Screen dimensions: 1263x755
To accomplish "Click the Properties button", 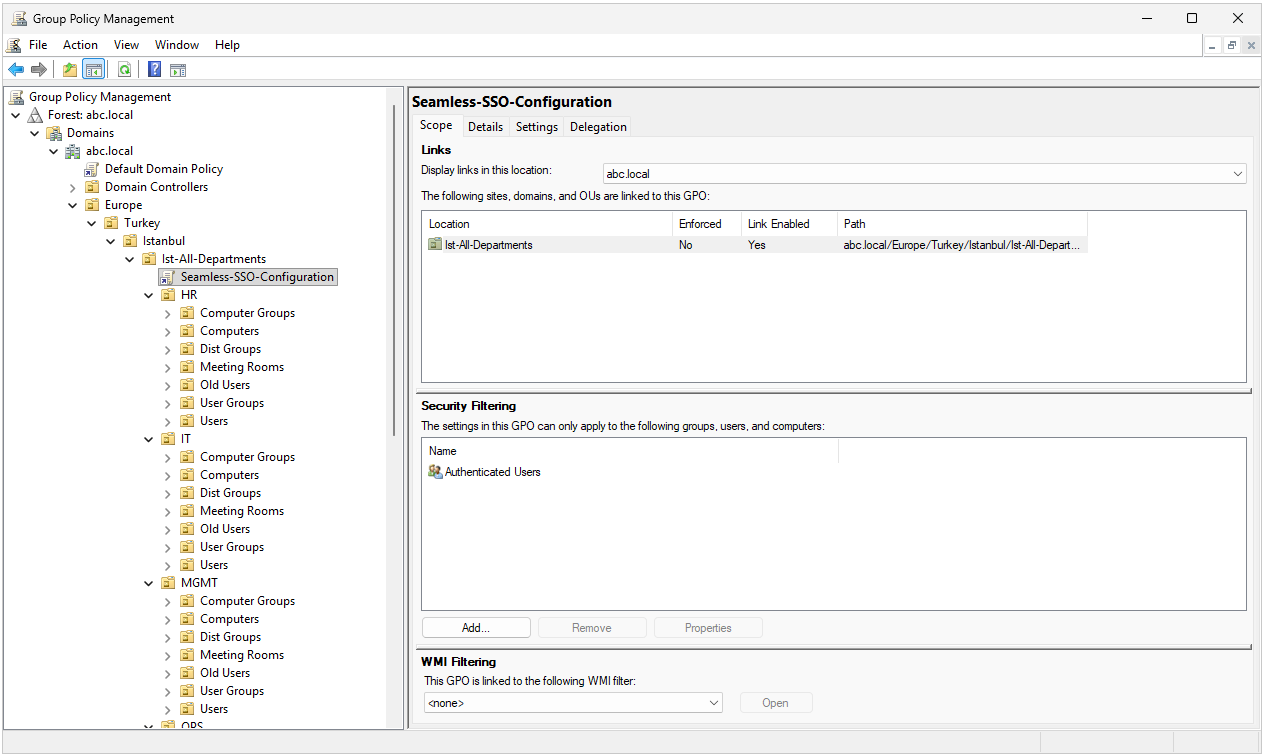I will tap(708, 628).
